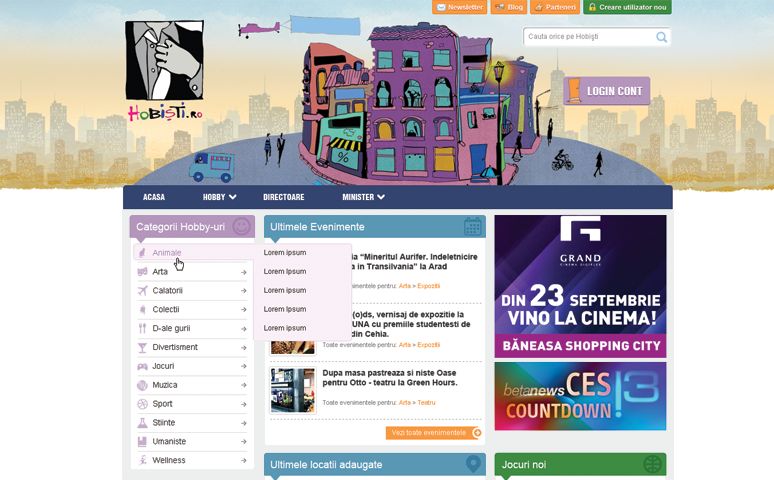Image resolution: width=774 pixels, height=480 pixels.
Task: Open the Acasa menu item
Action: click(x=154, y=197)
